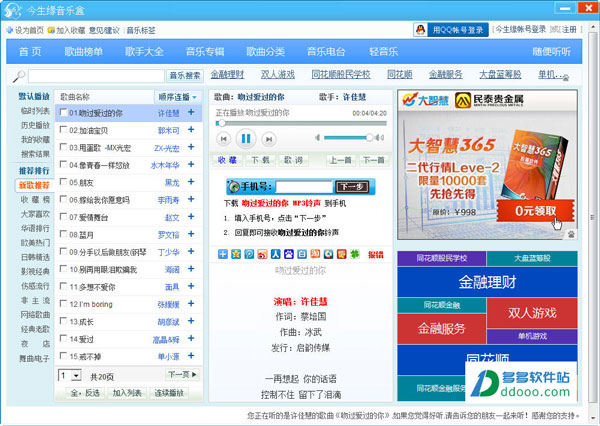Open 歌手大全 navigation tab
This screenshot has height=426, width=600.
(144, 52)
